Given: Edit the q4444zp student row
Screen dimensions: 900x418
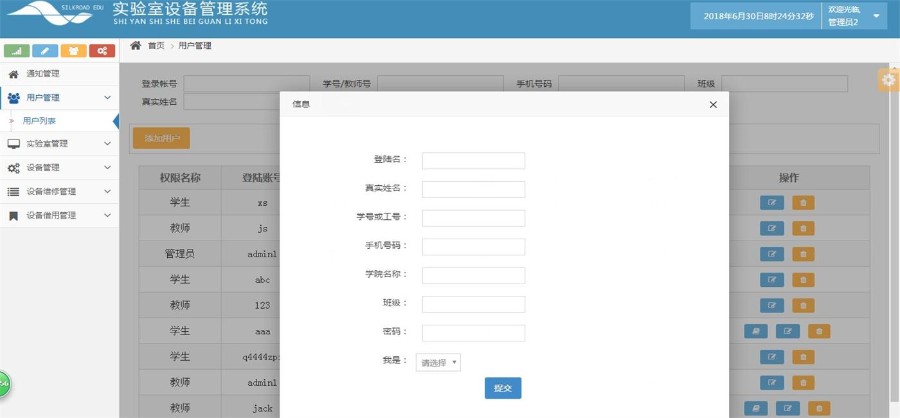Looking at the screenshot, I should [771, 357].
